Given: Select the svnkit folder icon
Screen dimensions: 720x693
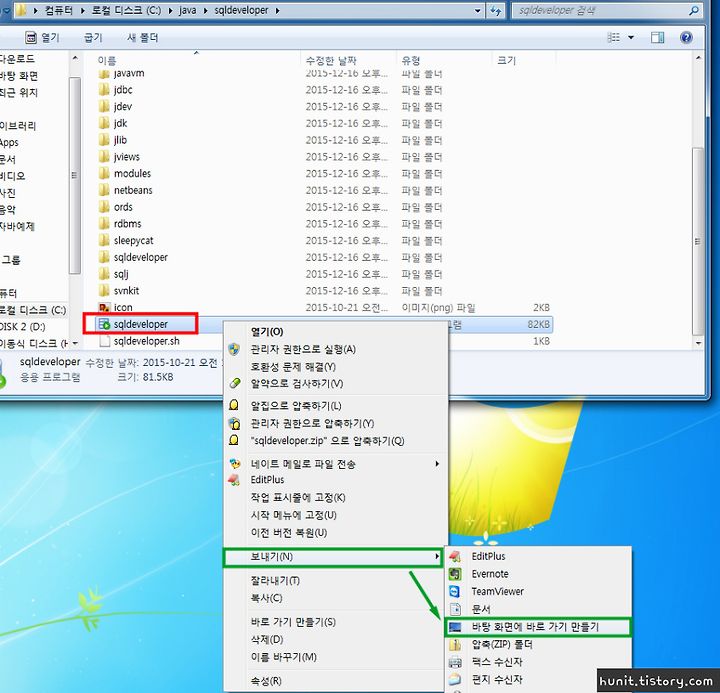Looking at the screenshot, I should (x=104, y=290).
